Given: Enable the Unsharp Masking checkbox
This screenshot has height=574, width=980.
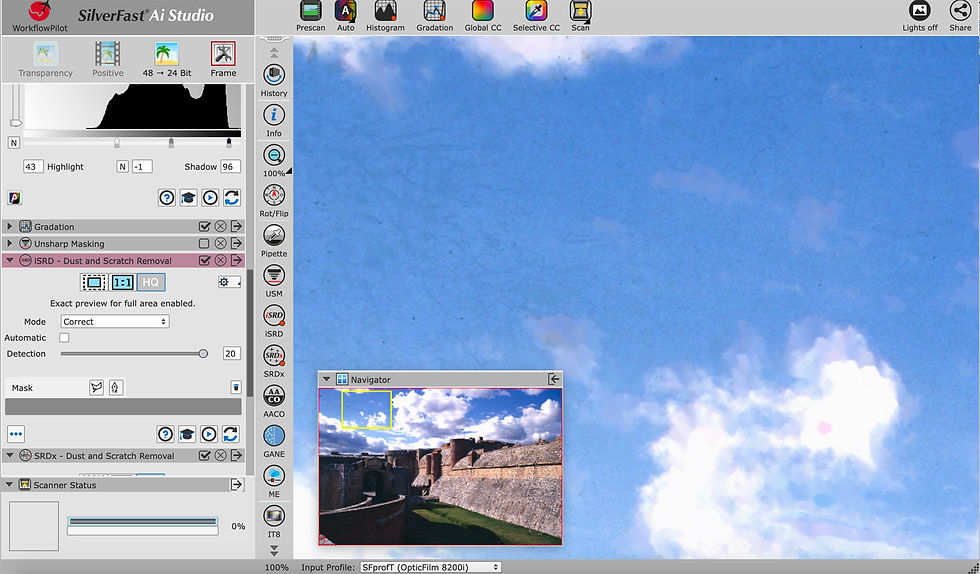Looking at the screenshot, I should click(x=204, y=243).
